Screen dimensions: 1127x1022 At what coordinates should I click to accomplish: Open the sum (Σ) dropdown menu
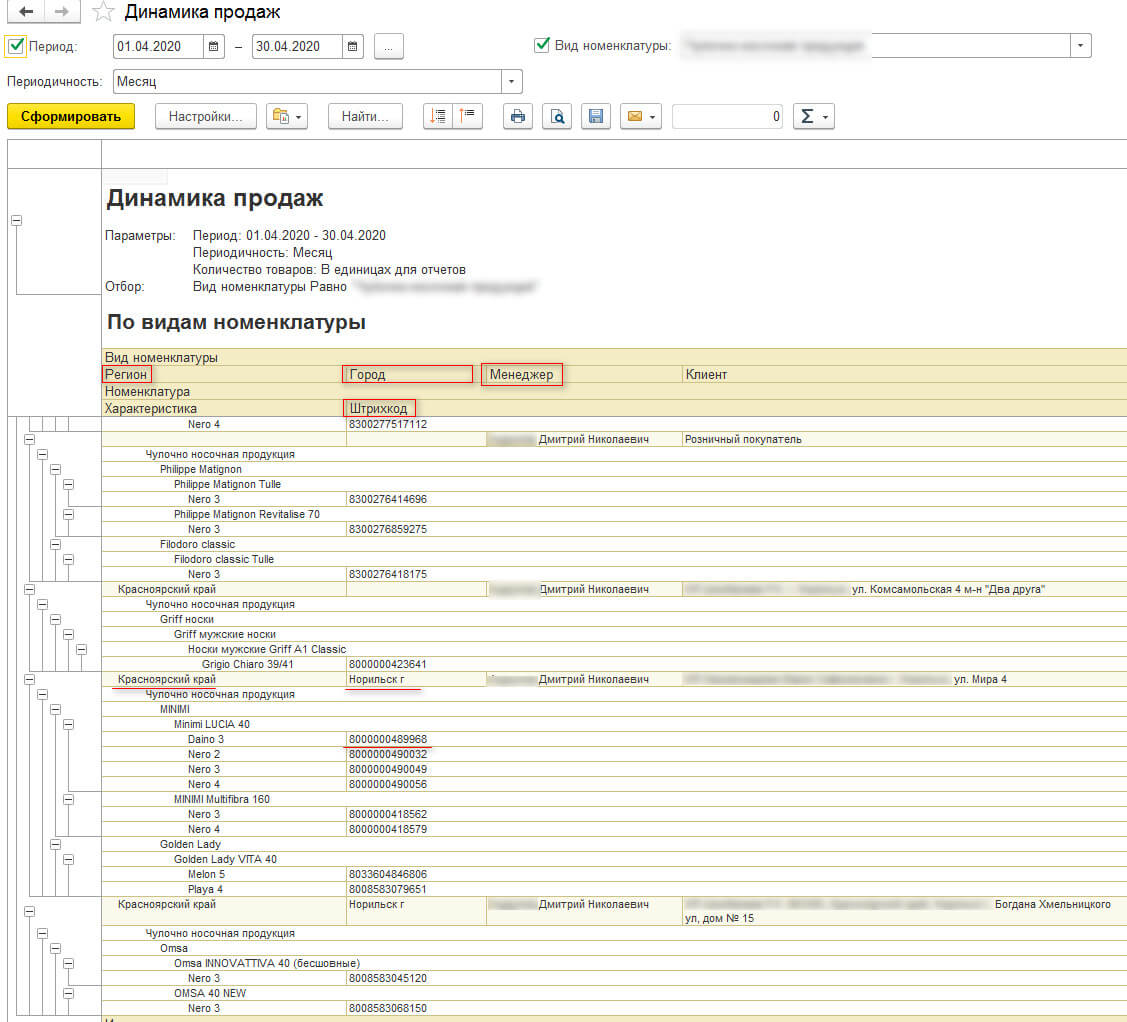point(812,117)
